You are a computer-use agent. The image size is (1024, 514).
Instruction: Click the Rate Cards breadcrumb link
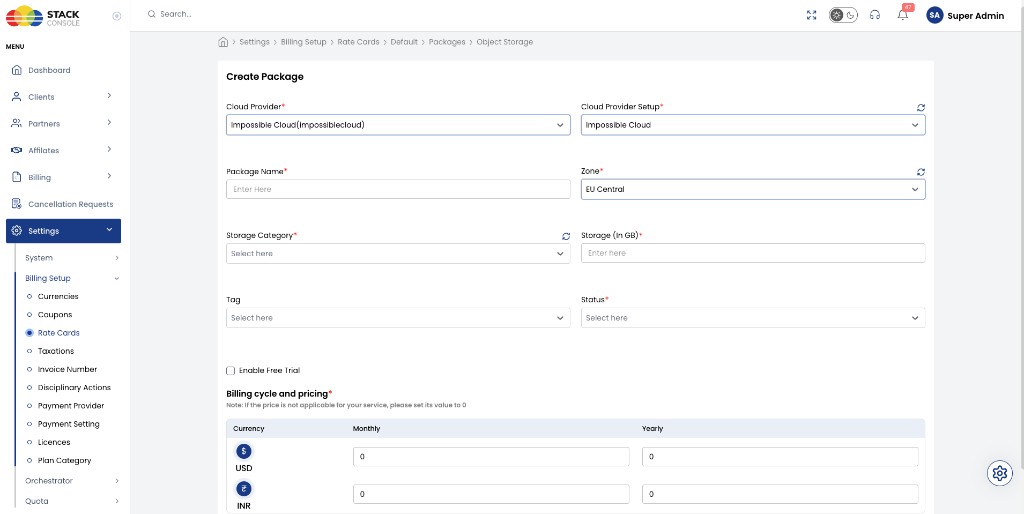[359, 42]
